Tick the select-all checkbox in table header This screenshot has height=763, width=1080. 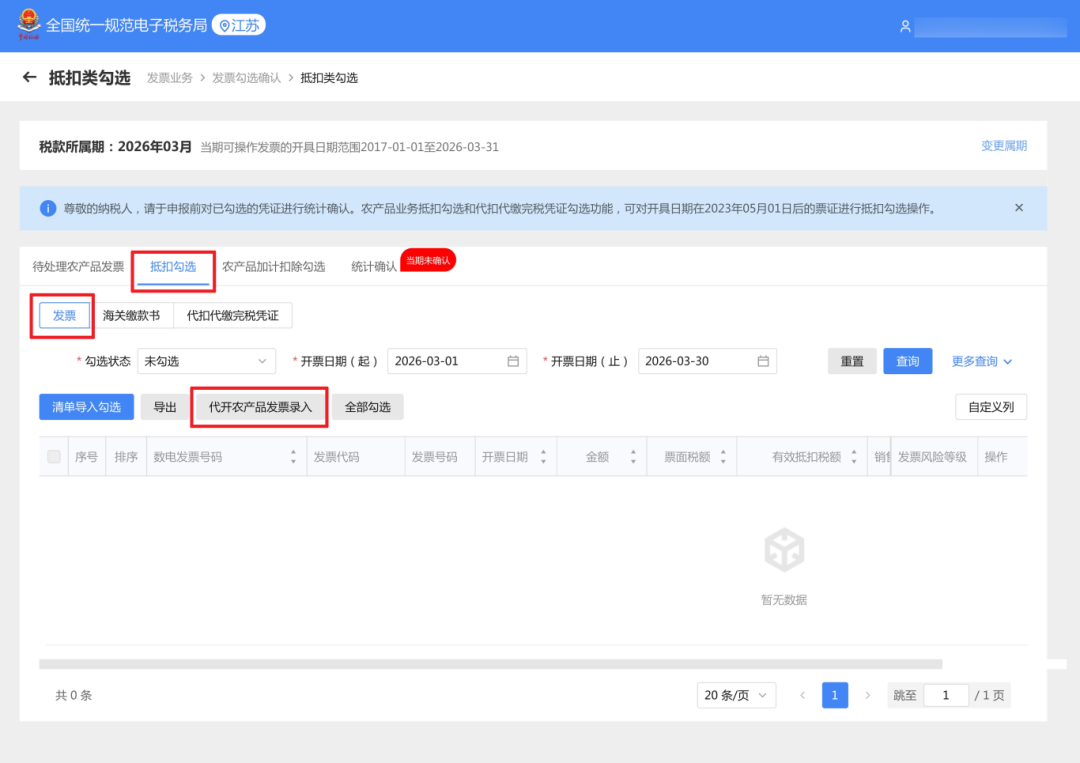coord(54,457)
